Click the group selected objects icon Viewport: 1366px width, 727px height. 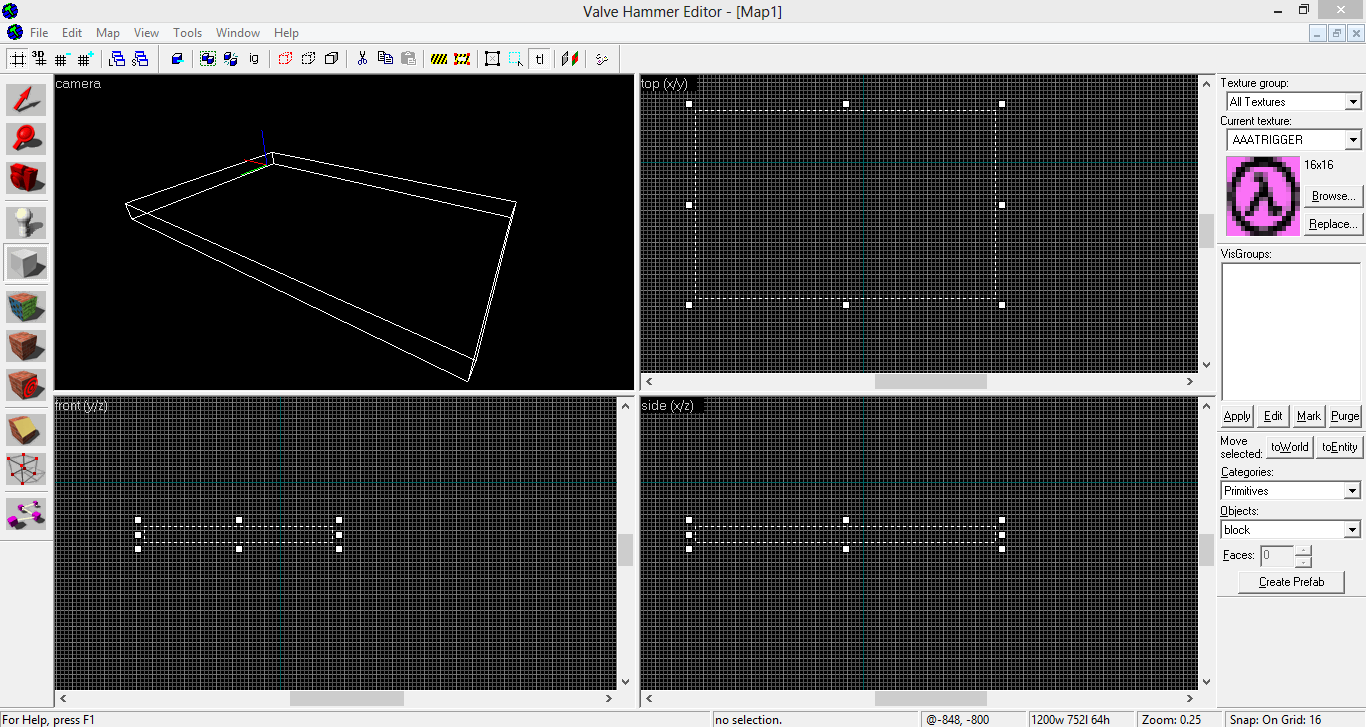[208, 59]
